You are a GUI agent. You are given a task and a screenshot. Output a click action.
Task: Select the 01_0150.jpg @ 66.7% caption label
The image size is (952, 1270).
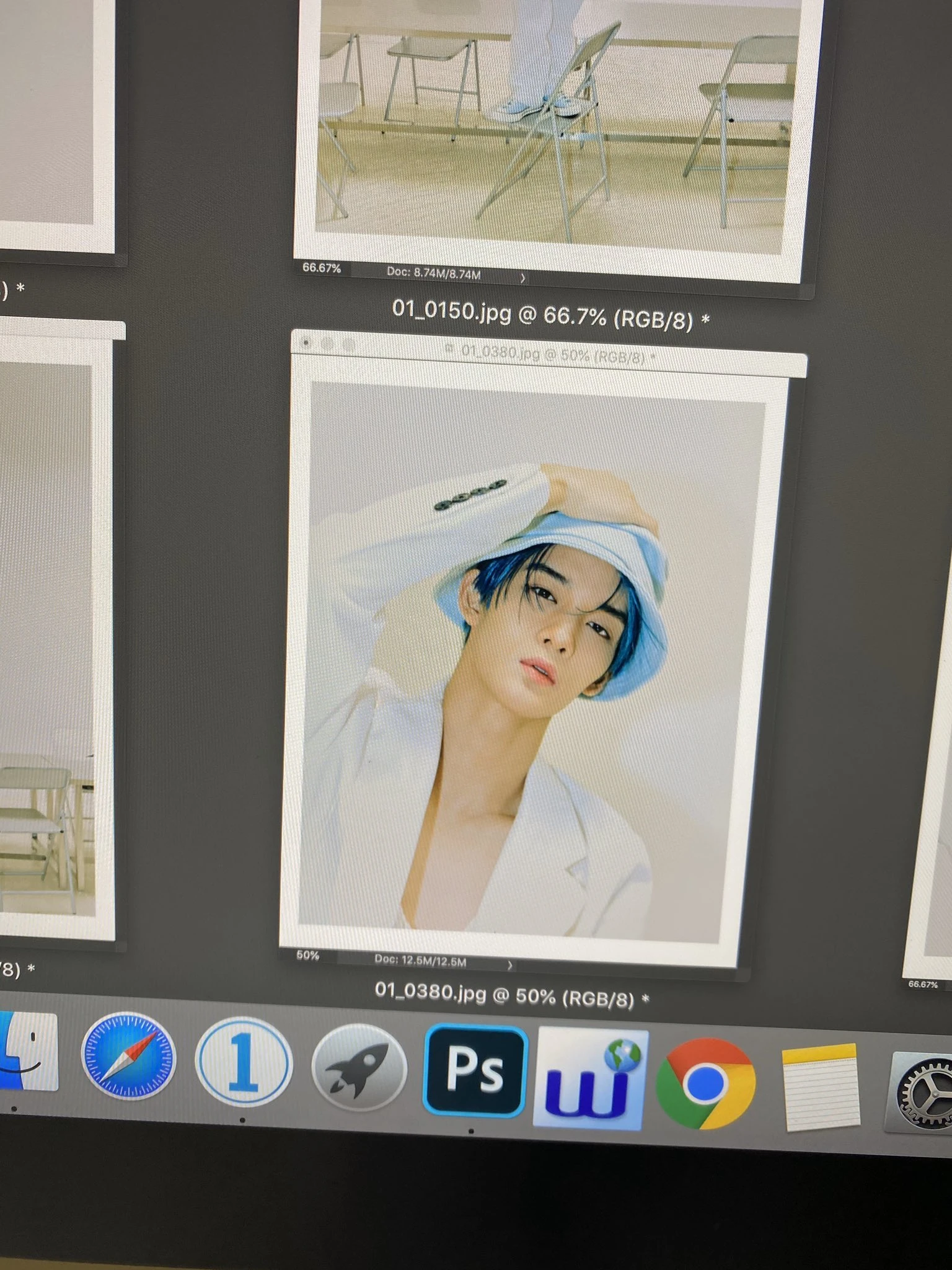551,316
